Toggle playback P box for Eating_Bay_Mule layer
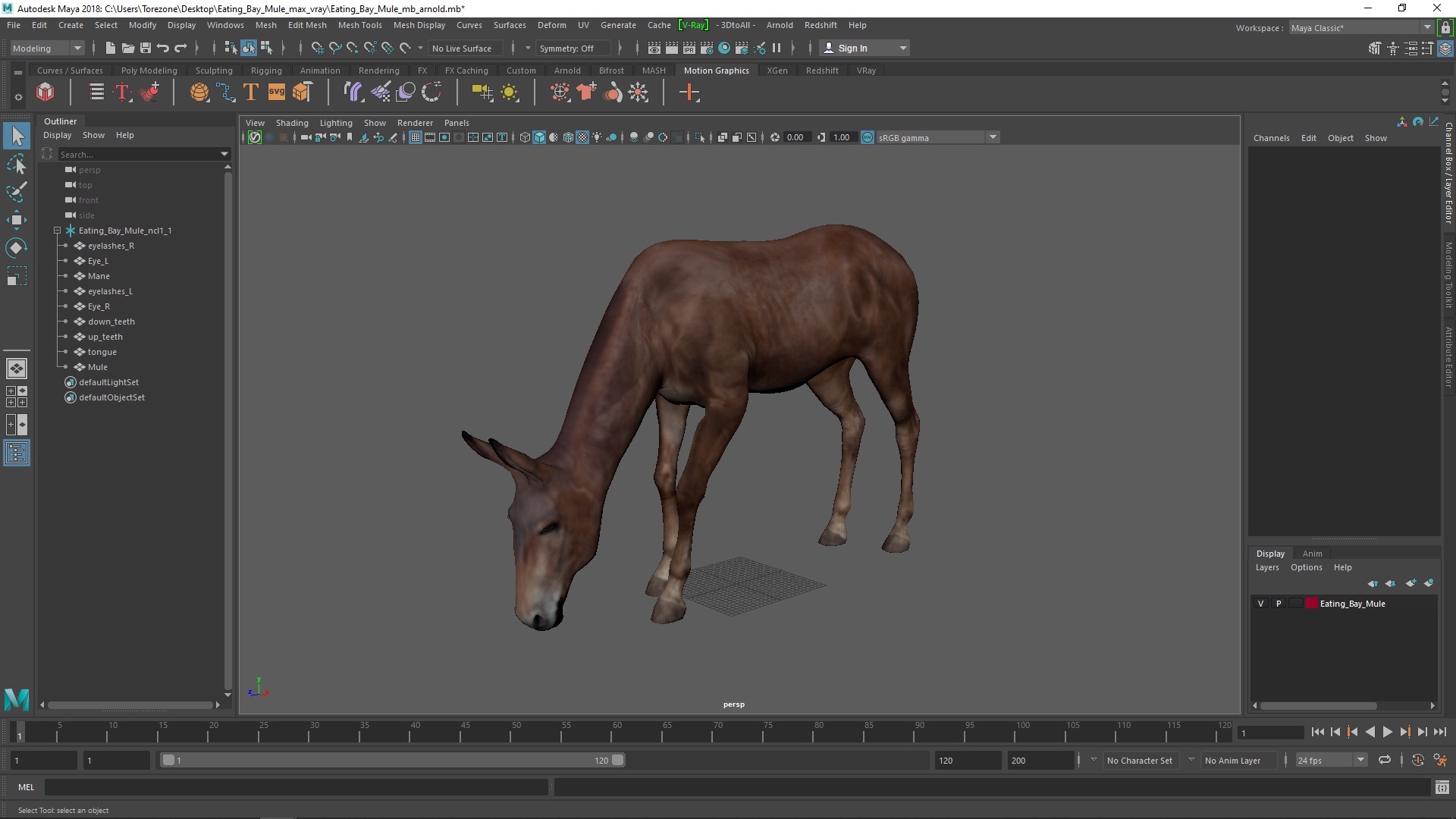This screenshot has width=1456, height=819. [1279, 604]
